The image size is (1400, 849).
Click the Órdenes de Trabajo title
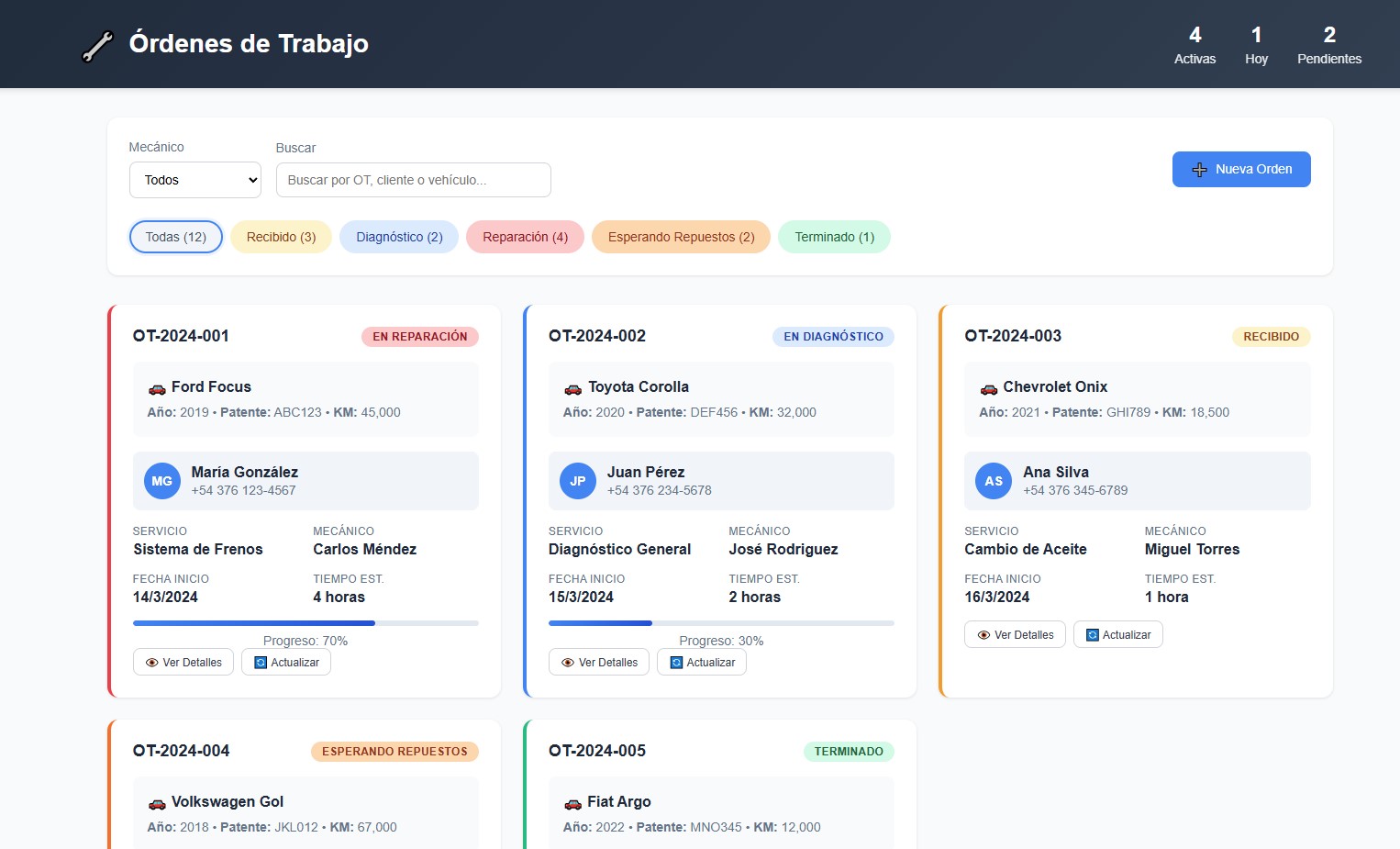coord(249,44)
